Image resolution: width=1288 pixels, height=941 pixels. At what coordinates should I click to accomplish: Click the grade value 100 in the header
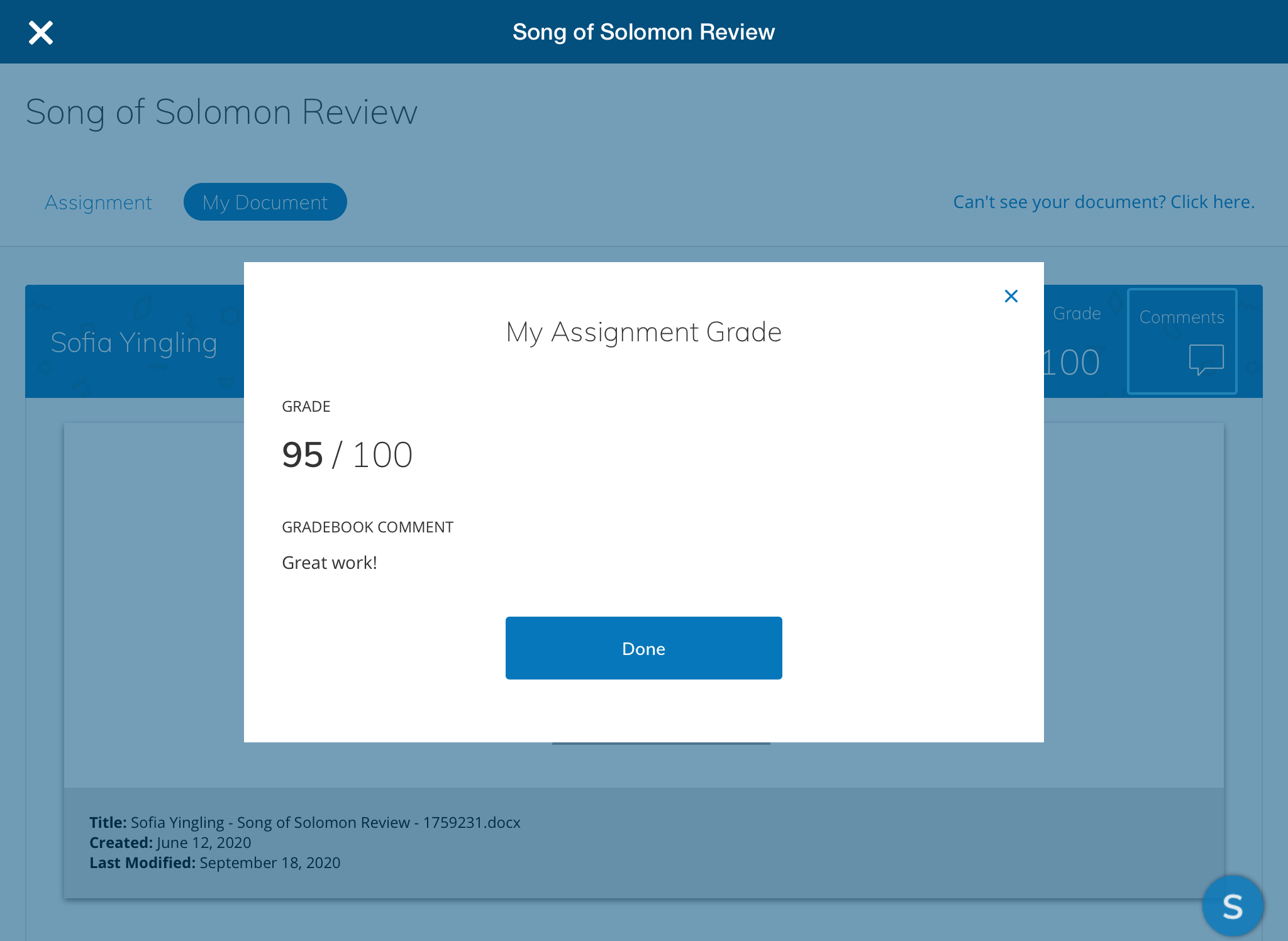[x=1071, y=363]
